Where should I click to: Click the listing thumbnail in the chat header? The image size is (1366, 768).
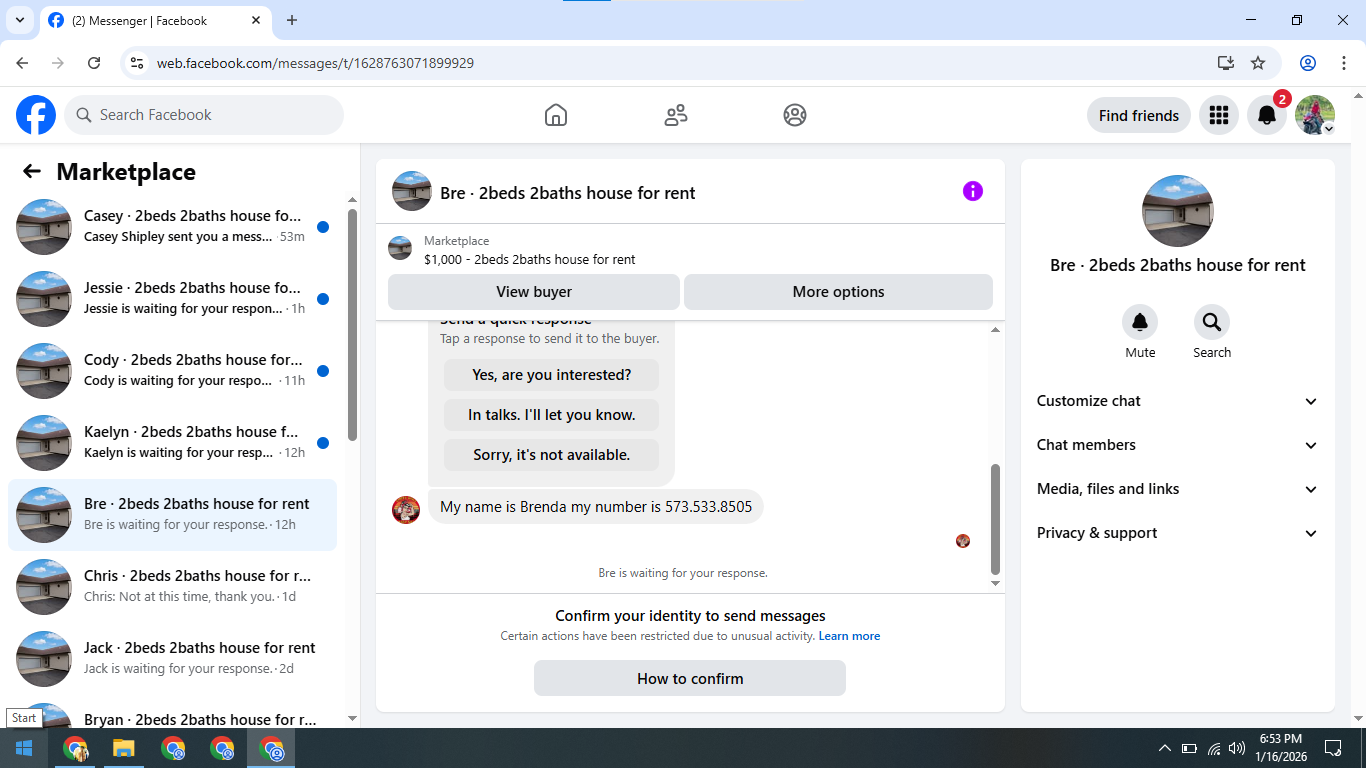pos(412,191)
